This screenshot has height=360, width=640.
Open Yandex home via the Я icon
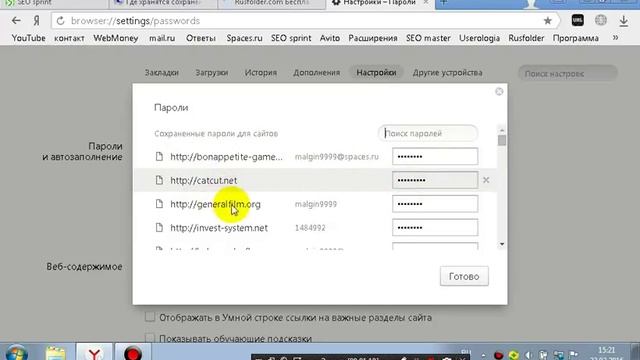[x=36, y=21]
